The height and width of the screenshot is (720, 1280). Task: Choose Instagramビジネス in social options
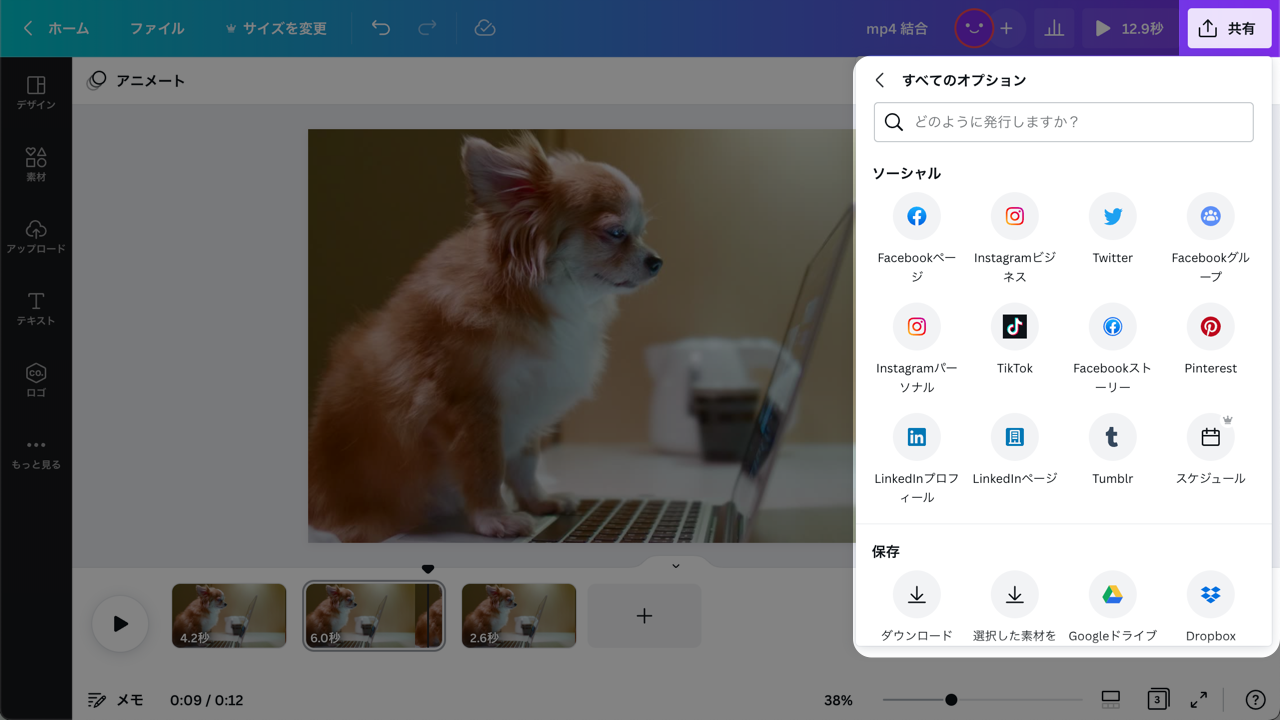point(1014,216)
